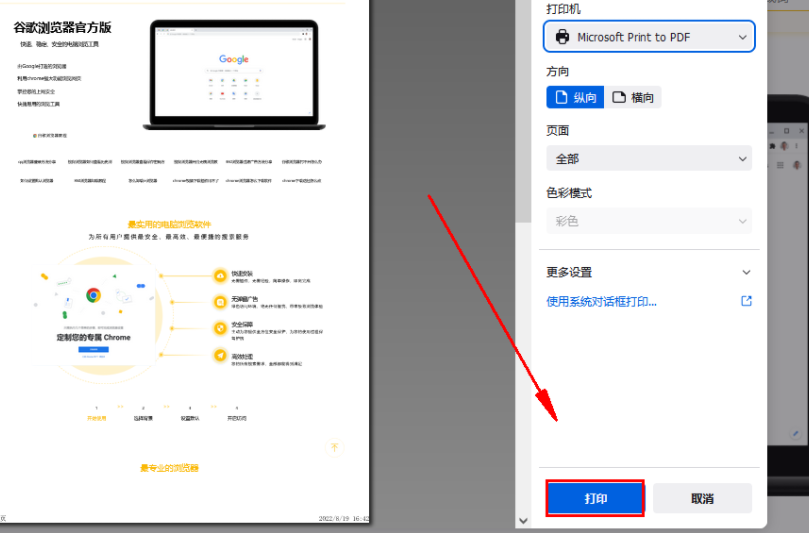The height and width of the screenshot is (533, 809).
Task: Select landscape orientation 横向
Action: (x=633, y=97)
